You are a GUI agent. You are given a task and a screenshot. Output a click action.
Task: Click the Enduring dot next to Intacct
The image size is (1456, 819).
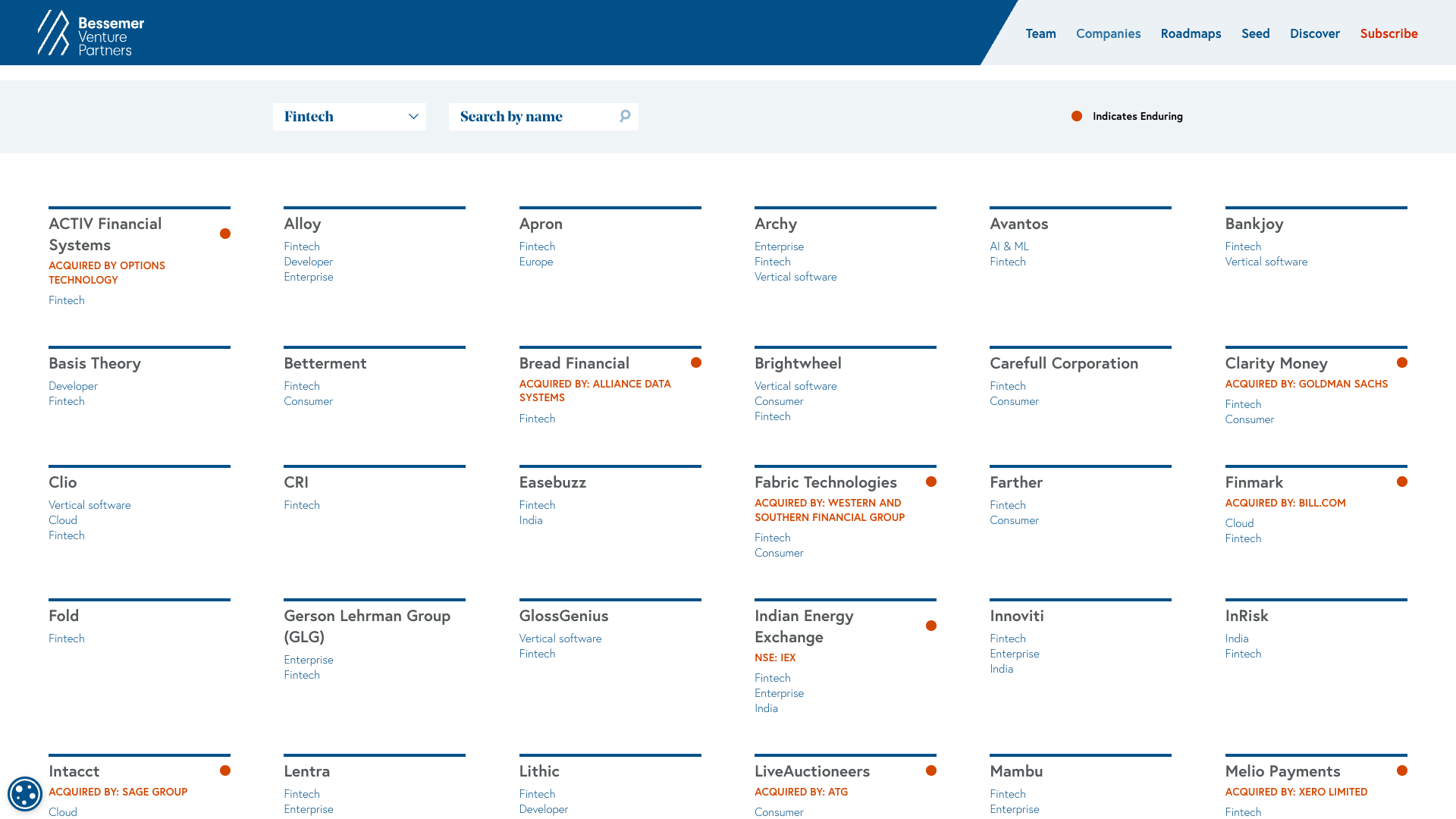coord(225,770)
